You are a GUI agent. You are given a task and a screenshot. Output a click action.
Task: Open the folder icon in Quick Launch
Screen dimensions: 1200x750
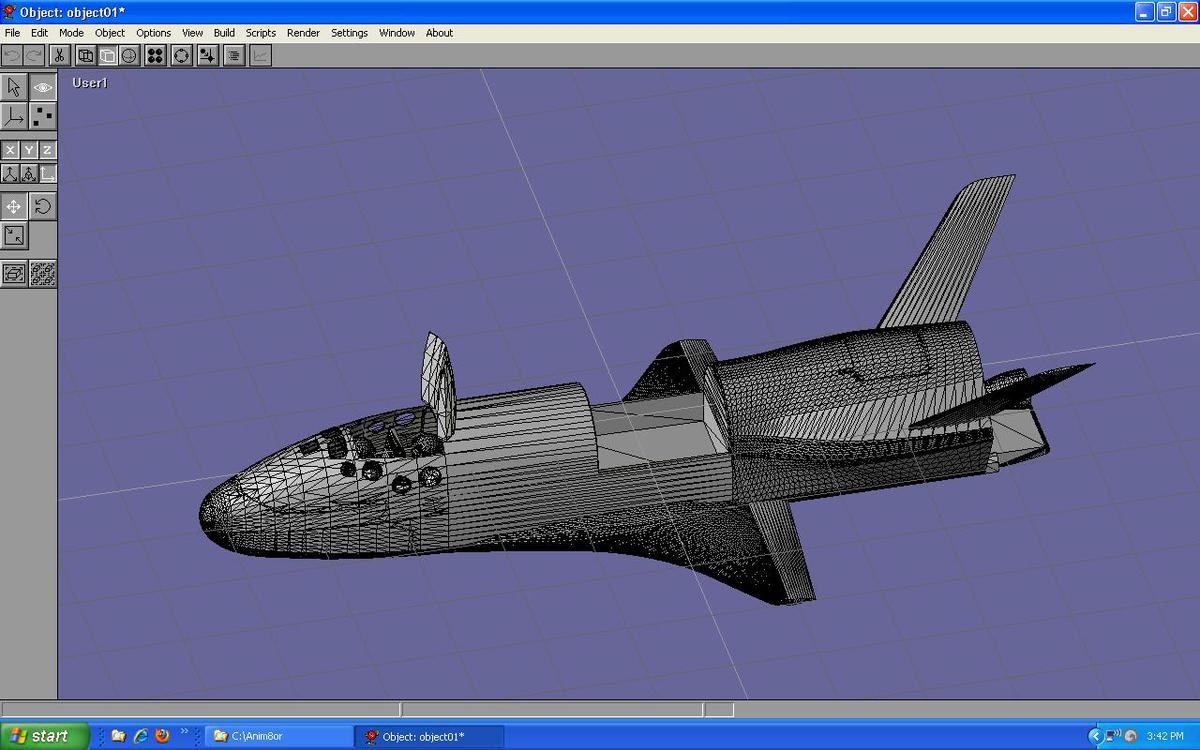click(x=118, y=736)
